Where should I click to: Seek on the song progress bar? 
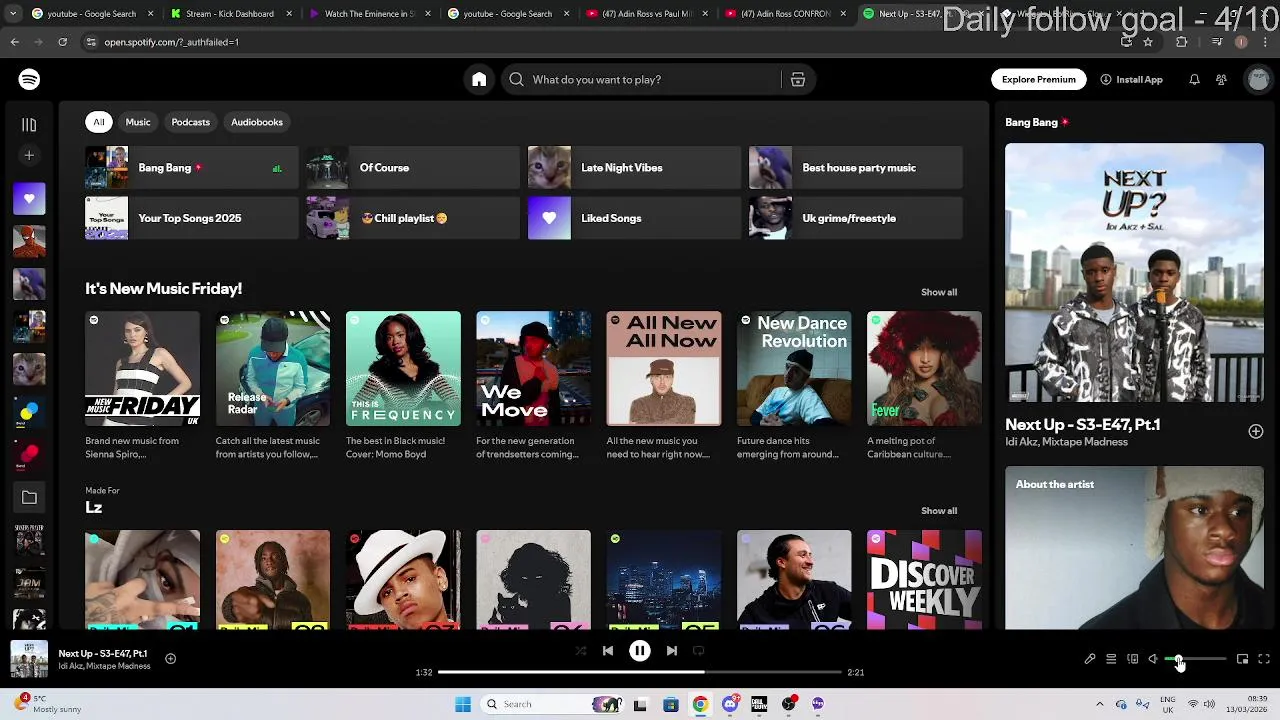pos(640,672)
